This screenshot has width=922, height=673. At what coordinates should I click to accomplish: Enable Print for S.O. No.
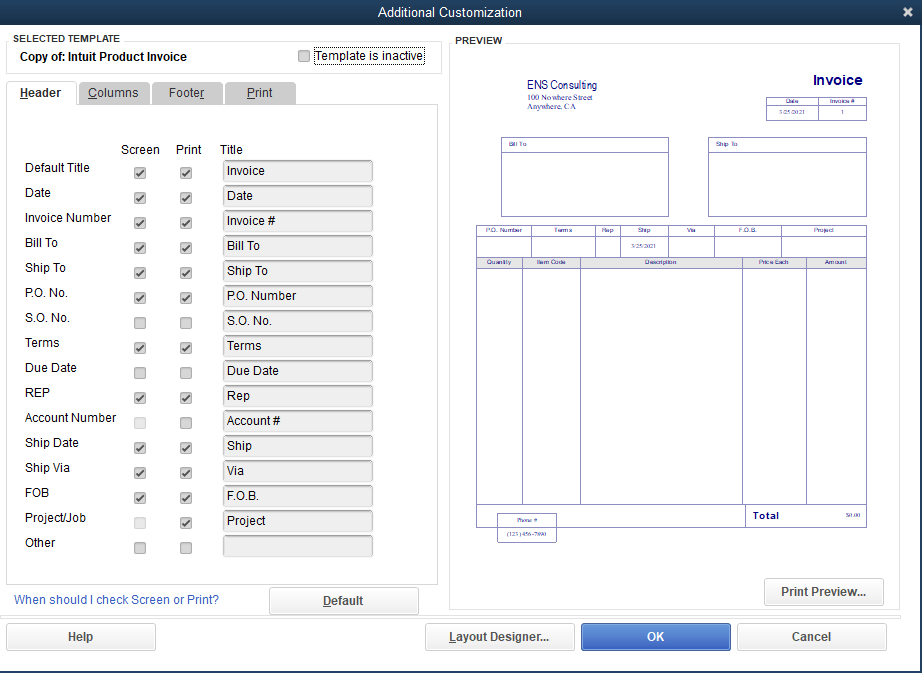point(186,323)
